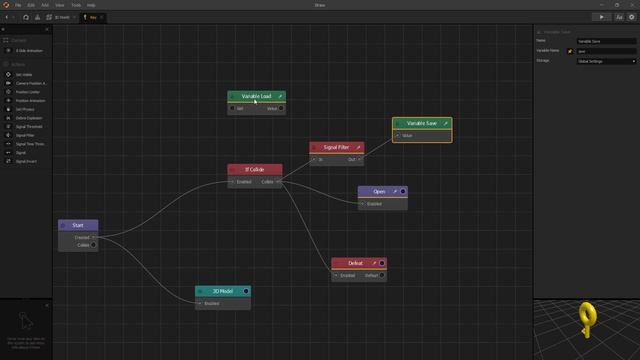Open the Help menu
Viewport: 640px width, 360px height.
91,5
